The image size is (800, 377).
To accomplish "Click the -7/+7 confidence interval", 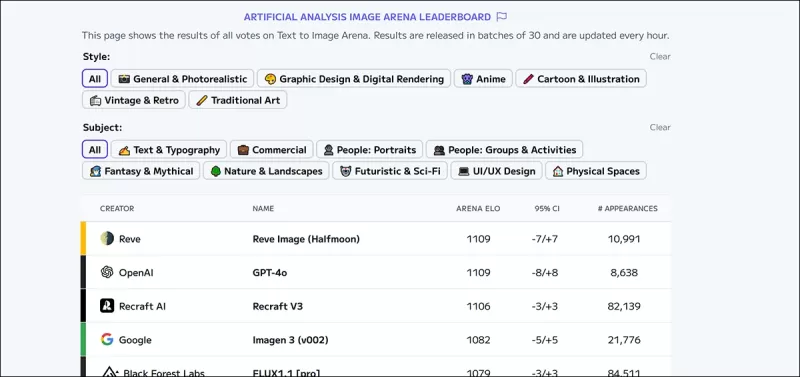I will click(545, 239).
